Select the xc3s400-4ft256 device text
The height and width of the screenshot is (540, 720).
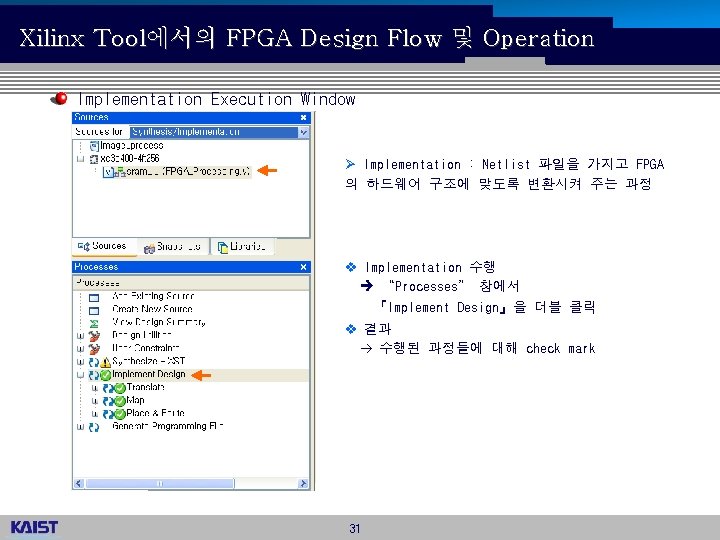[130, 158]
